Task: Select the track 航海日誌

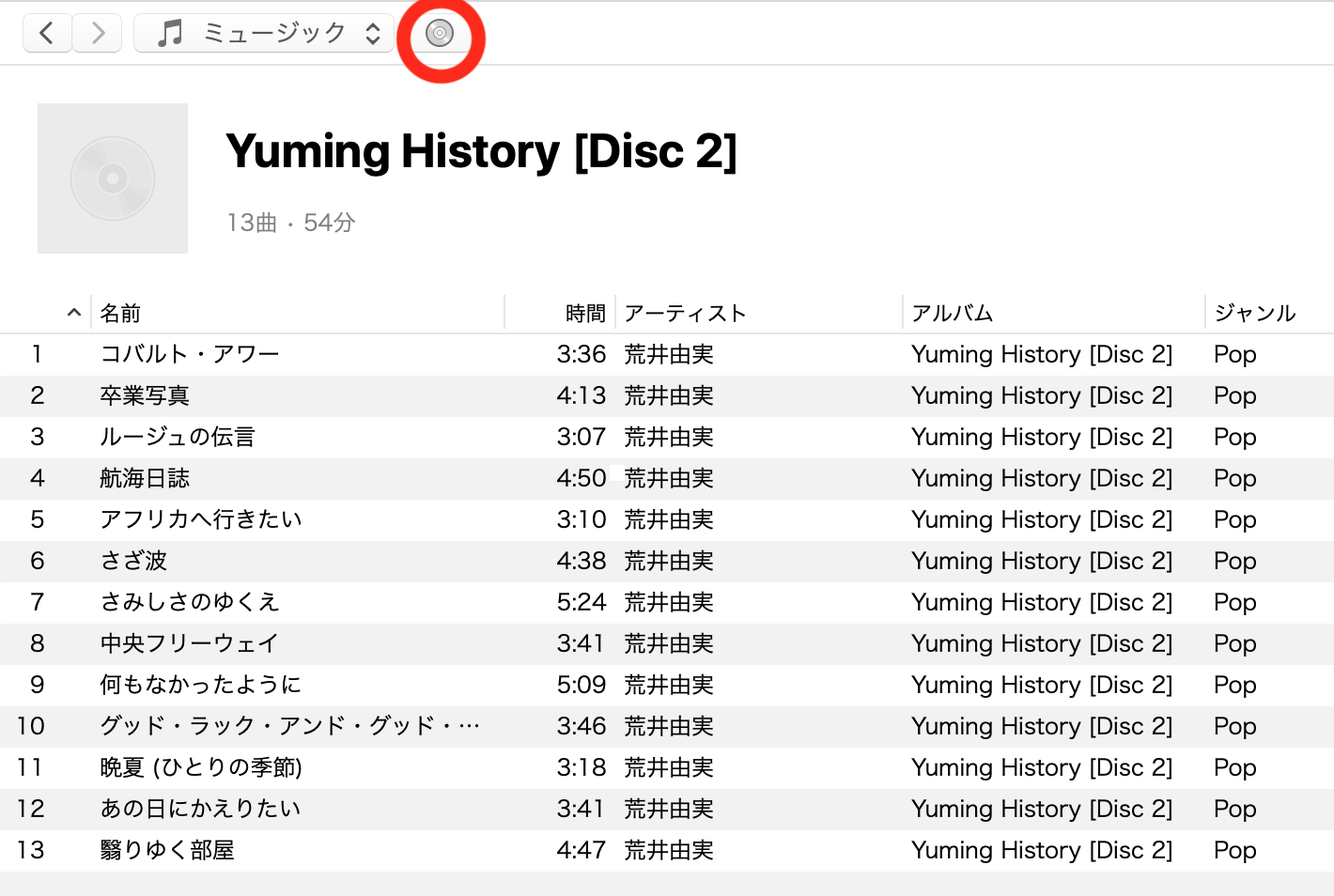Action: point(145,478)
